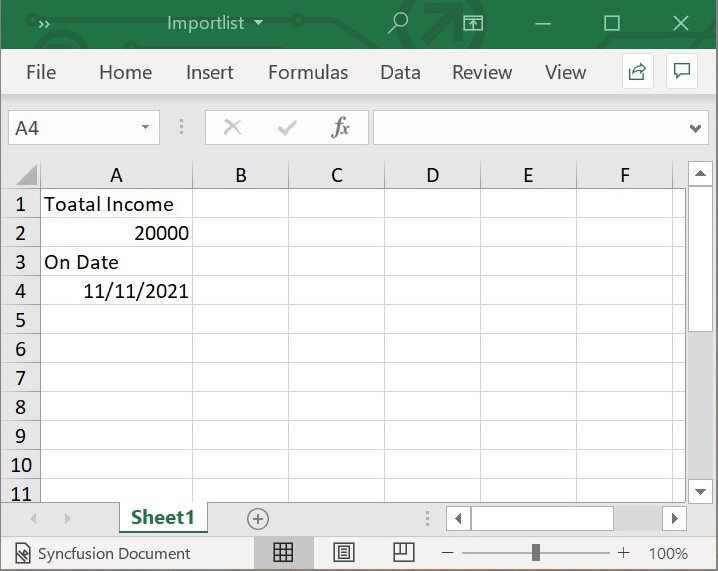The image size is (718, 571).
Task: Open the Formulas tab
Action: (308, 72)
